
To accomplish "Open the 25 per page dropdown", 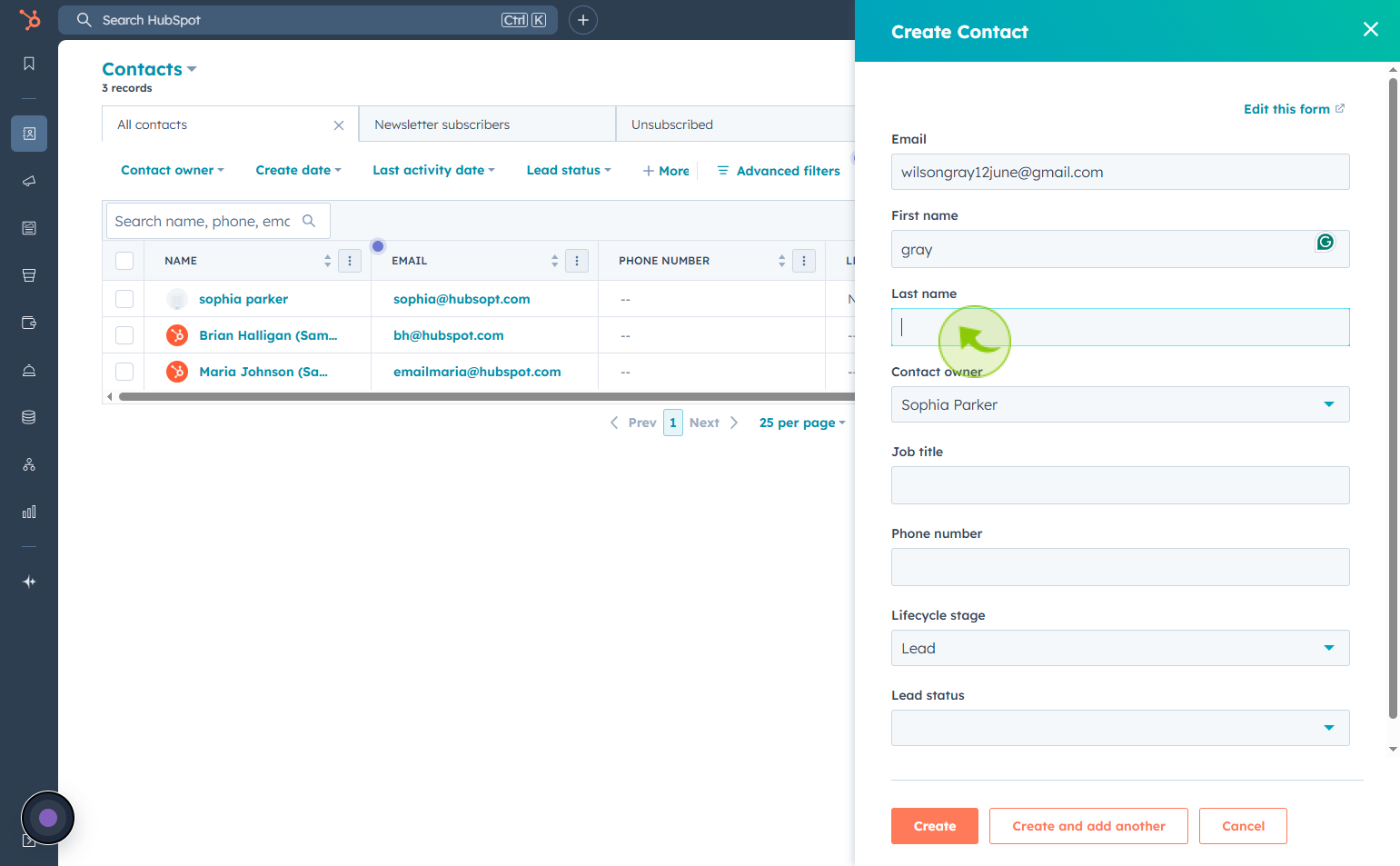I will pyautogui.click(x=802, y=423).
